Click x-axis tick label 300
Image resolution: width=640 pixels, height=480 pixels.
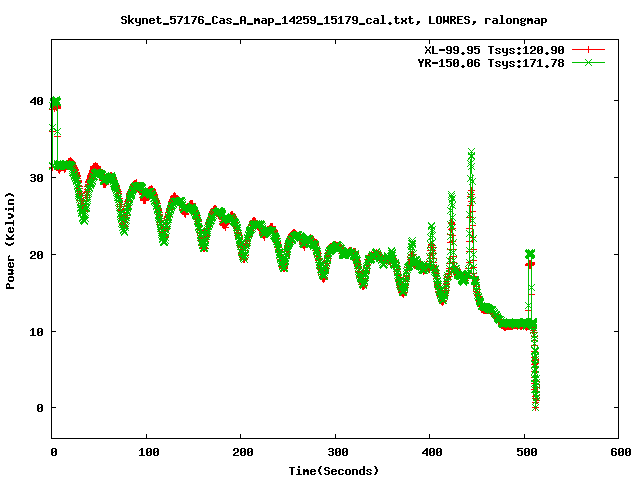coord(338,452)
